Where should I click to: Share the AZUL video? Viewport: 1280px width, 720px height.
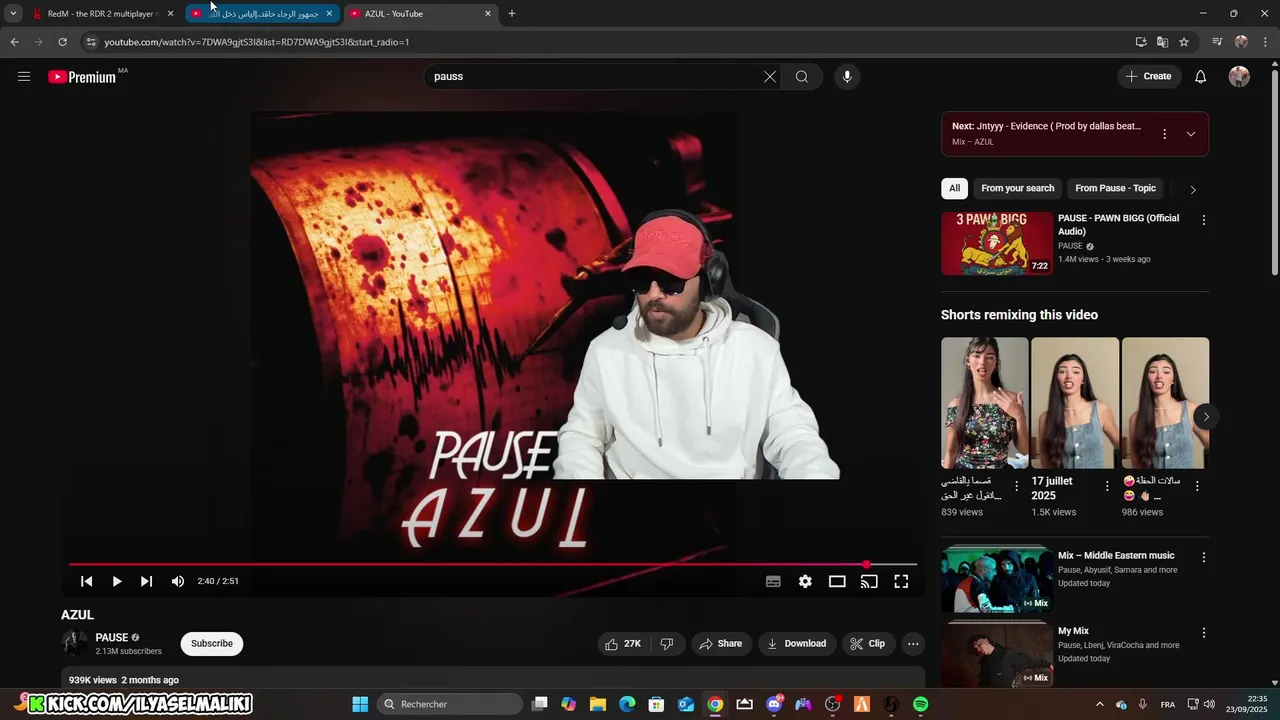(720, 644)
